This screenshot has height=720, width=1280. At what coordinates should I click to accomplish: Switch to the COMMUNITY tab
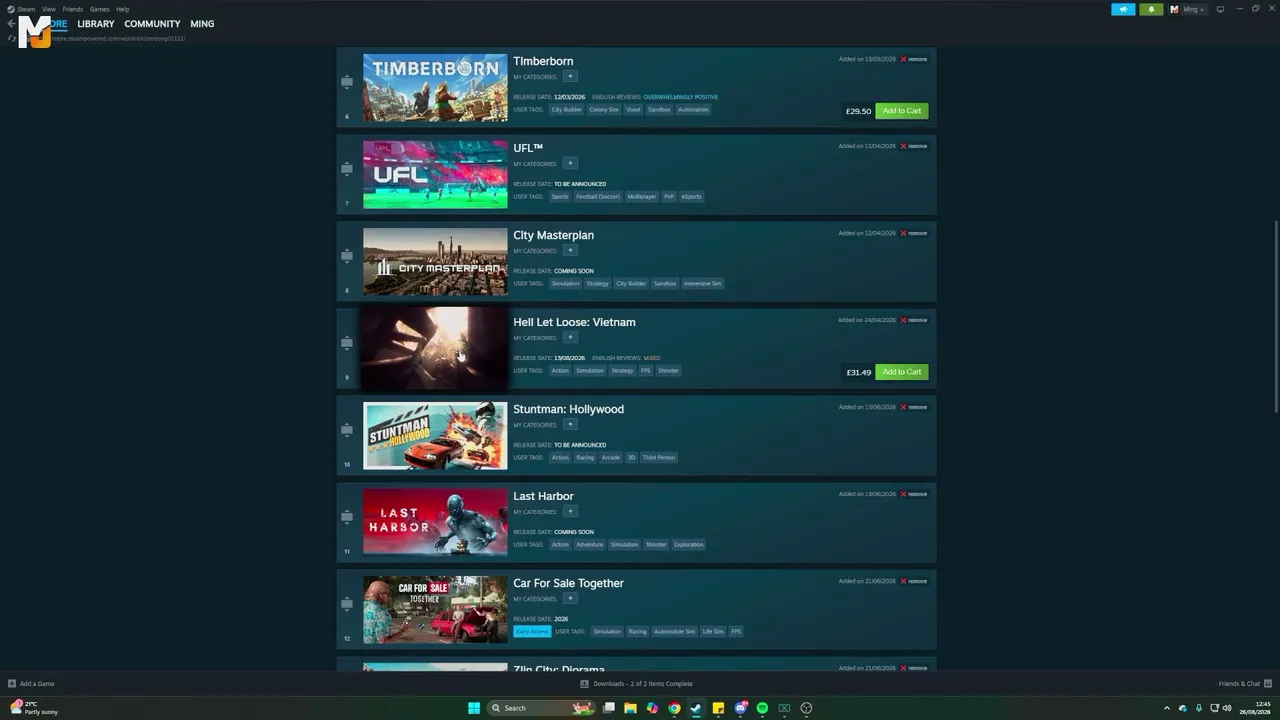pos(152,24)
